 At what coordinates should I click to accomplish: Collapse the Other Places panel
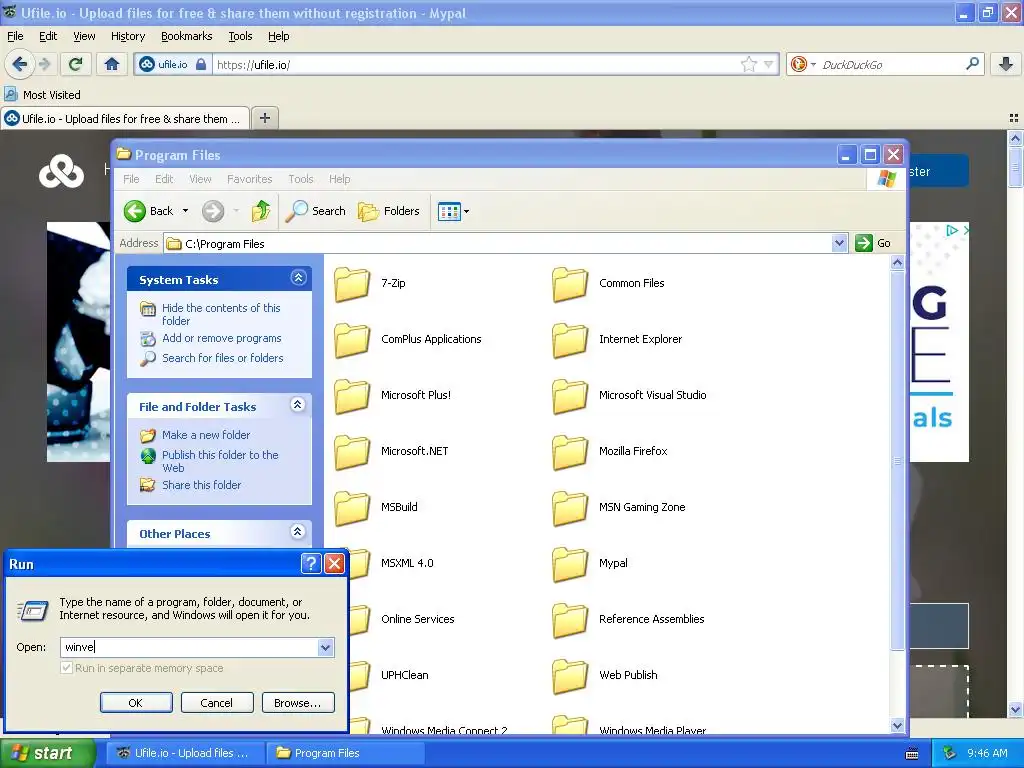298,532
